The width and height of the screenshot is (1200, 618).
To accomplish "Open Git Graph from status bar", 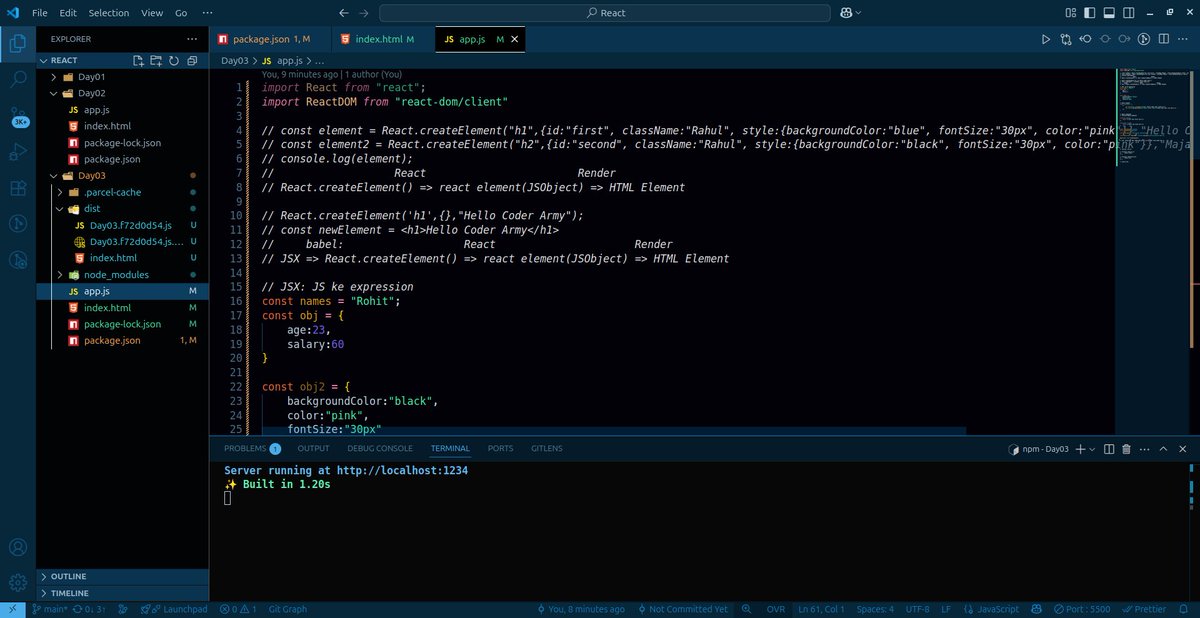I will (288, 609).
